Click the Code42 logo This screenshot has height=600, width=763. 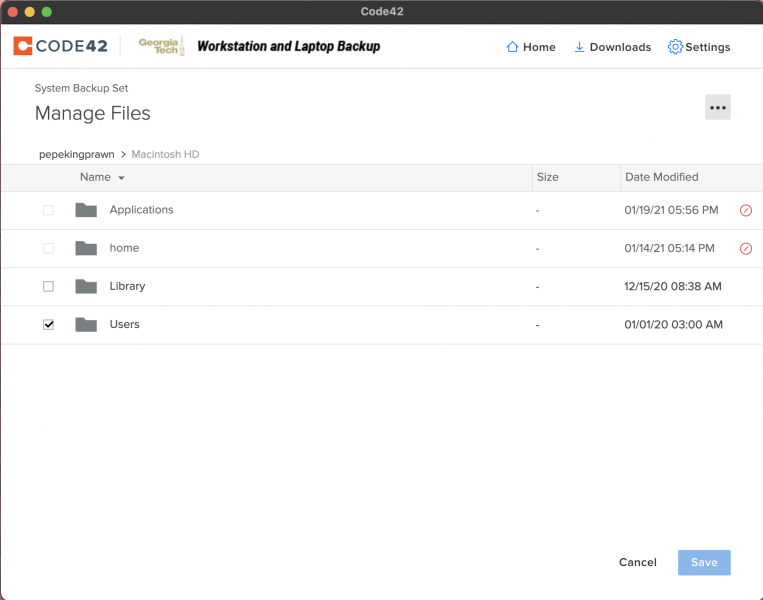click(x=60, y=46)
